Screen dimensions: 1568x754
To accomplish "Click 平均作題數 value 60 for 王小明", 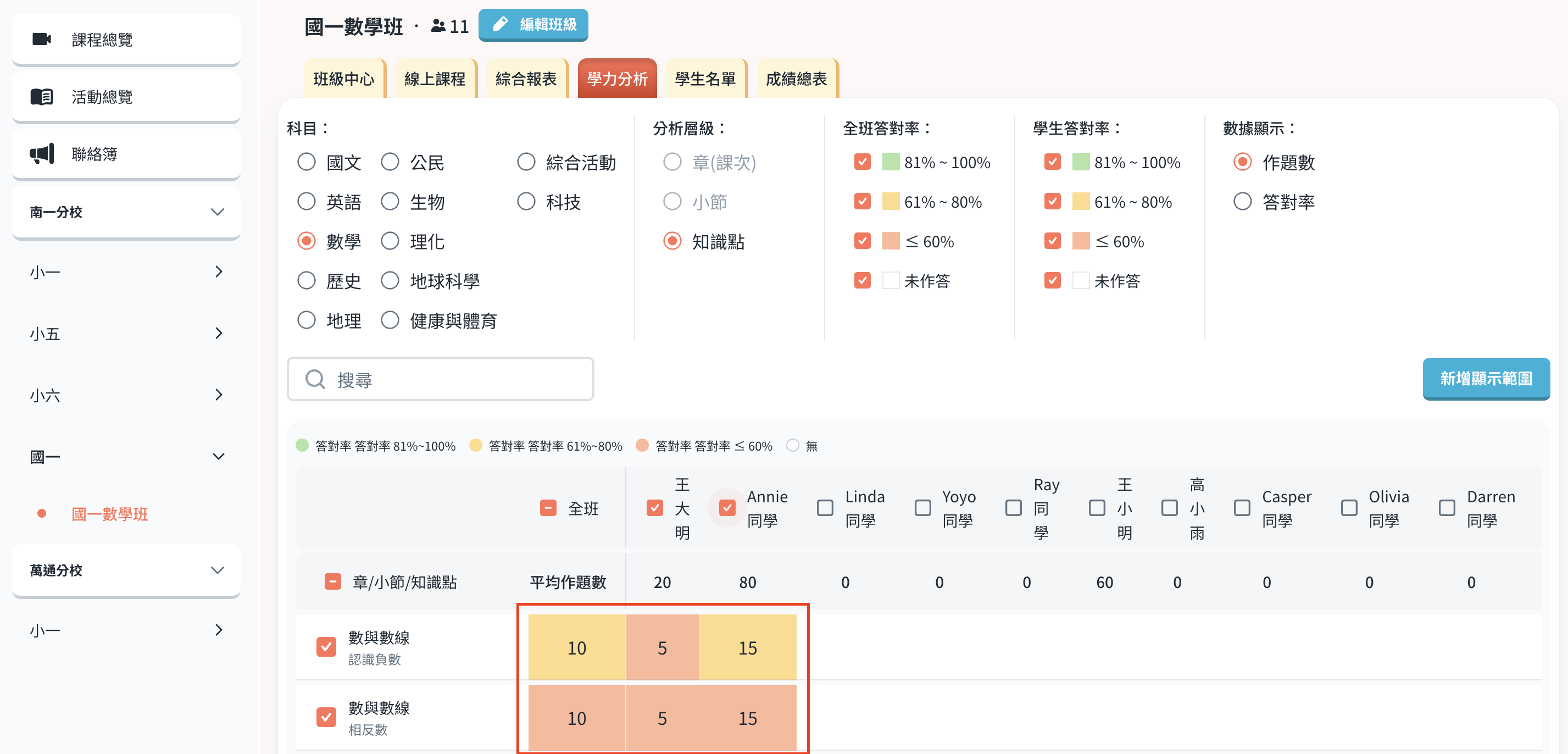I will pos(1104,582).
